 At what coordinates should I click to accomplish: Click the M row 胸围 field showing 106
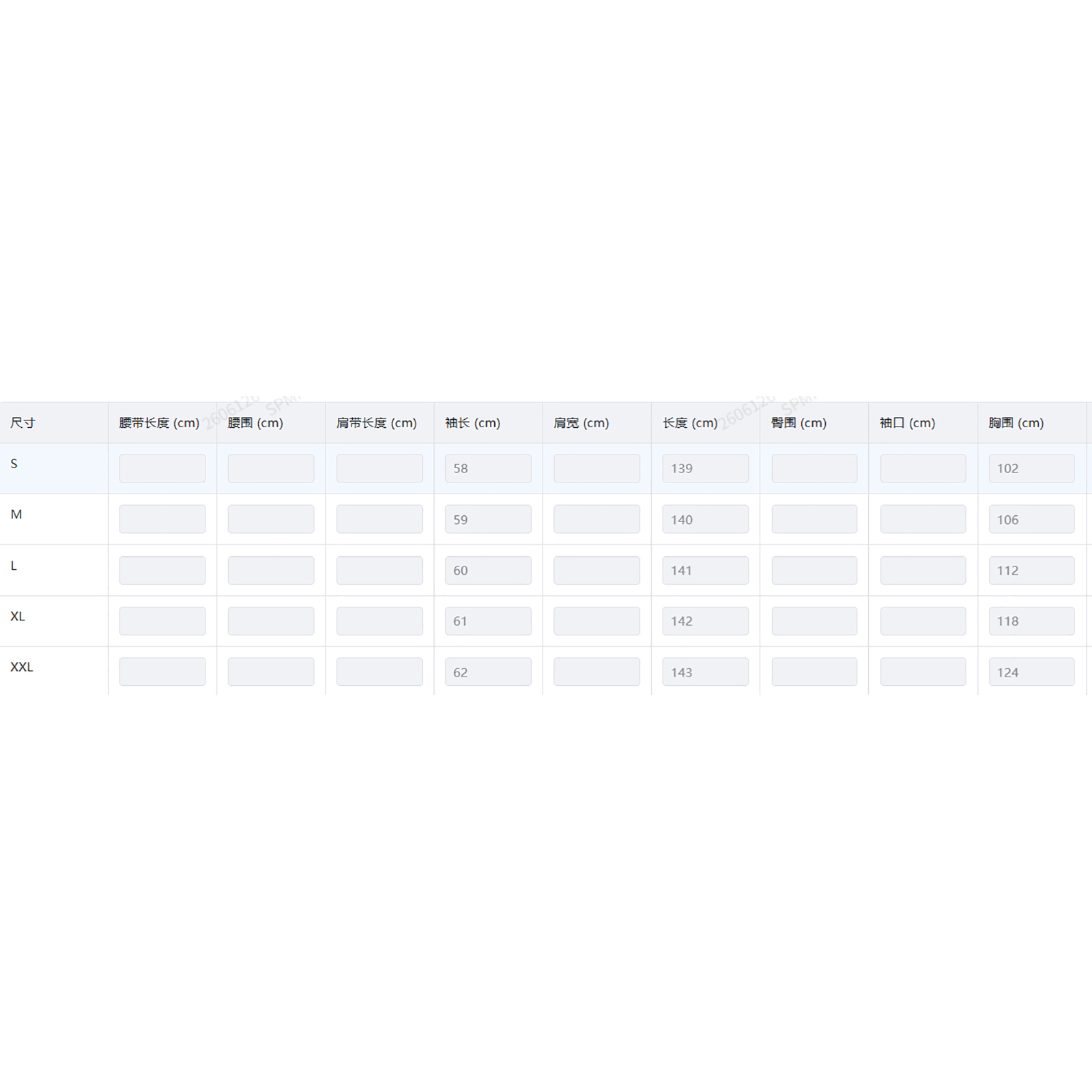(x=1031, y=519)
